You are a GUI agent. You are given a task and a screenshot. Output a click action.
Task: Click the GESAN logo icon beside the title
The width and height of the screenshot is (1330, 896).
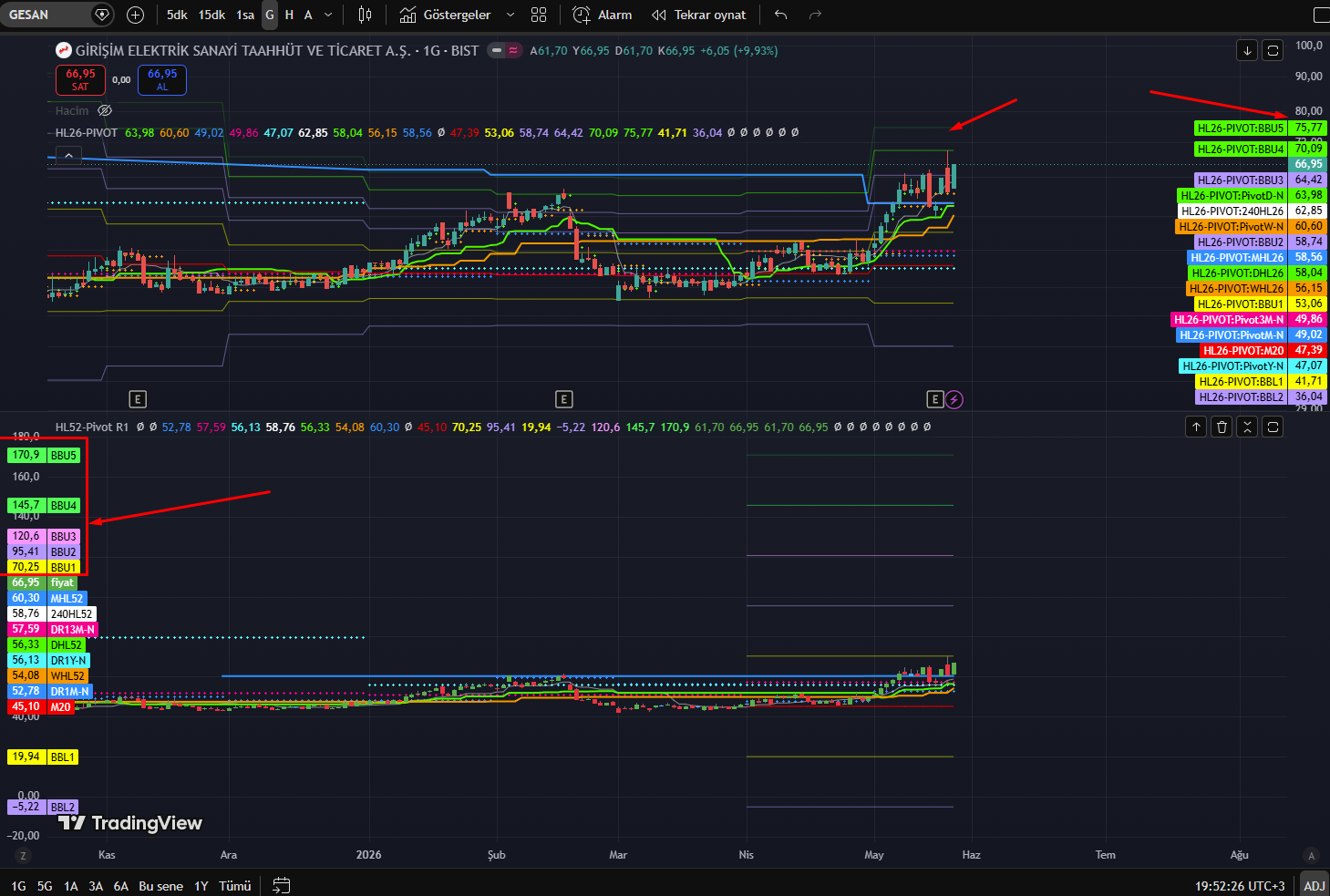click(64, 50)
